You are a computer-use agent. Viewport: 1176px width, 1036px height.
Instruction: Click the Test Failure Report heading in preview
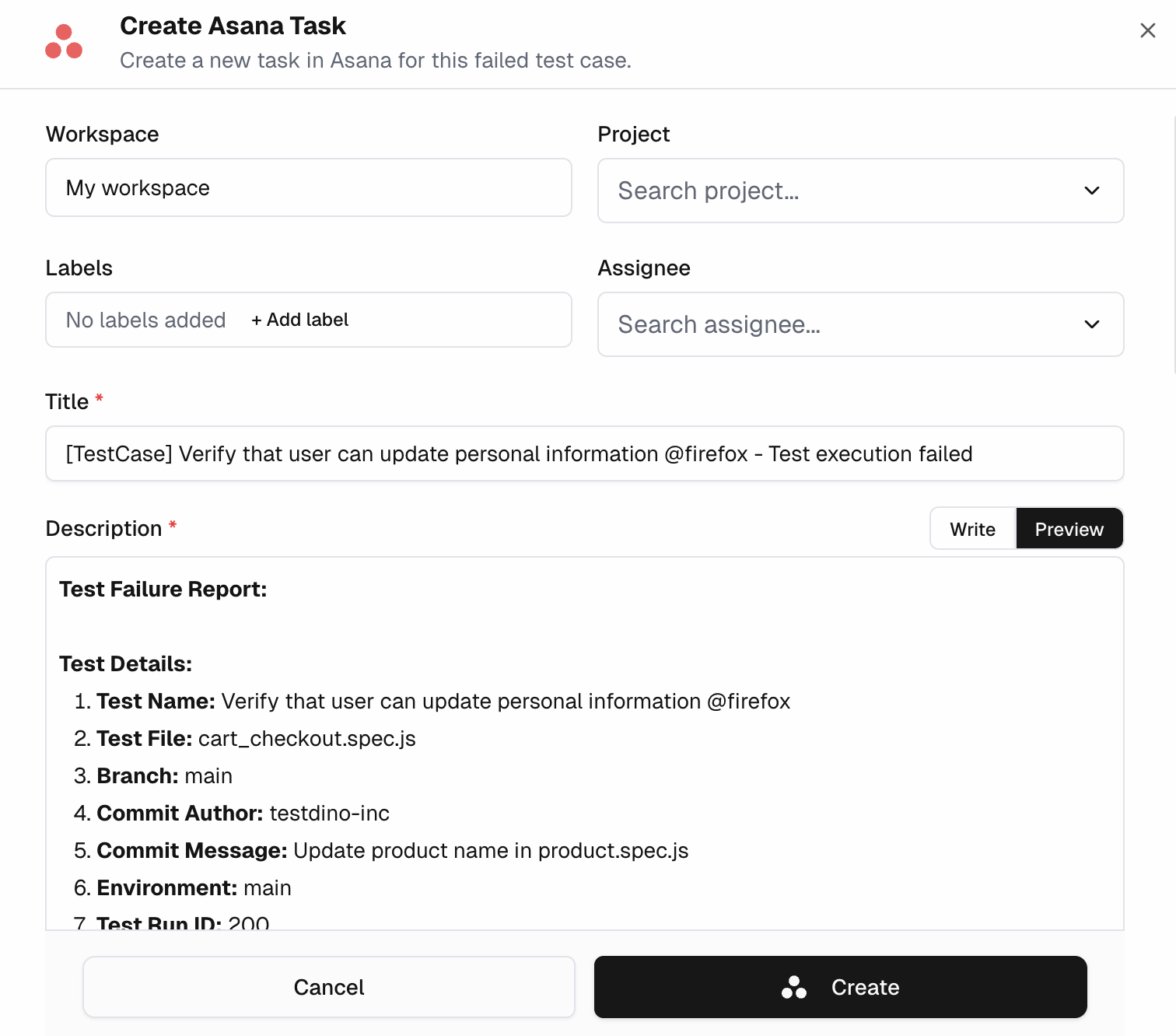pyautogui.click(x=163, y=589)
